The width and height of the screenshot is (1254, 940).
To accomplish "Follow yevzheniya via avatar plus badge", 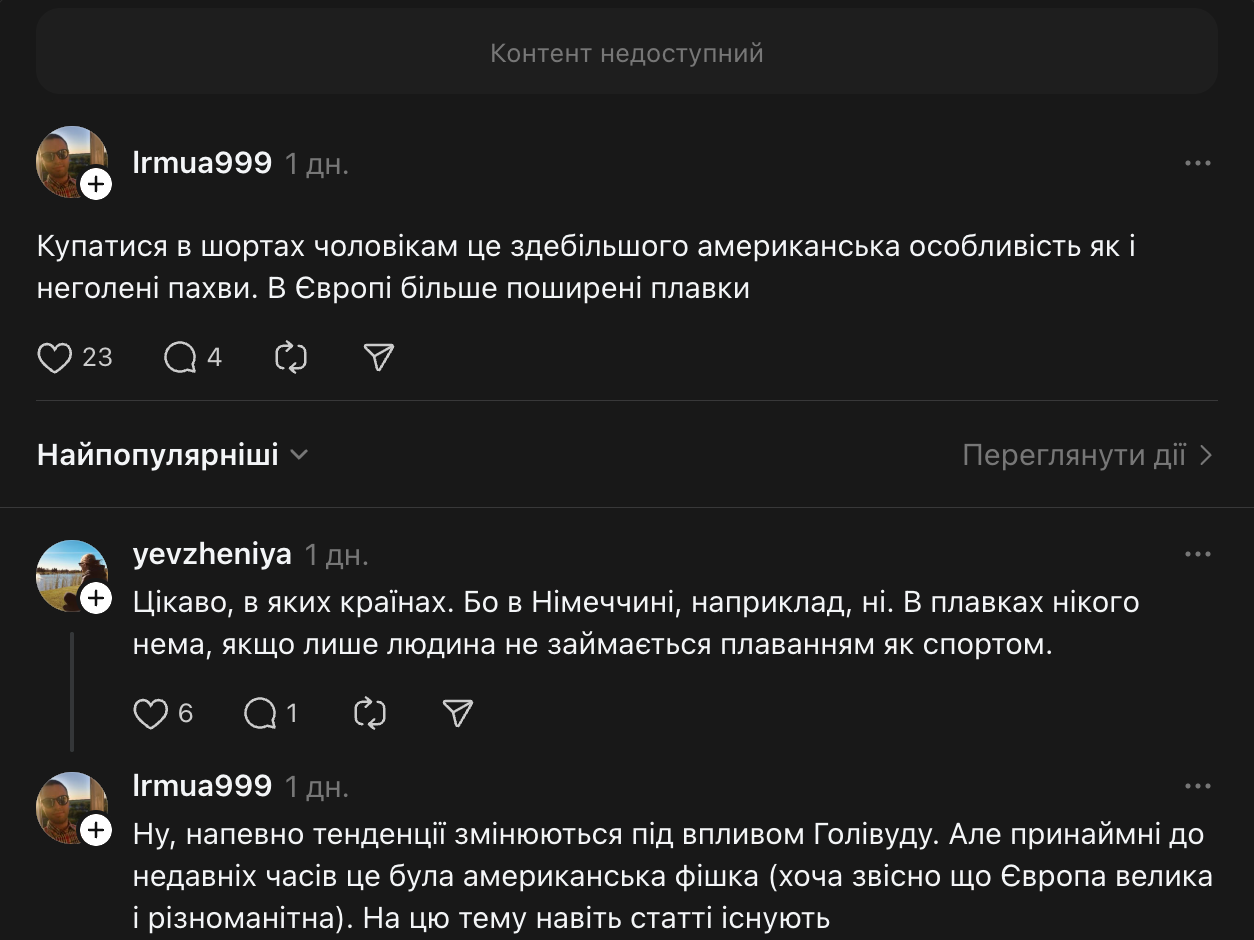I will click(96, 598).
